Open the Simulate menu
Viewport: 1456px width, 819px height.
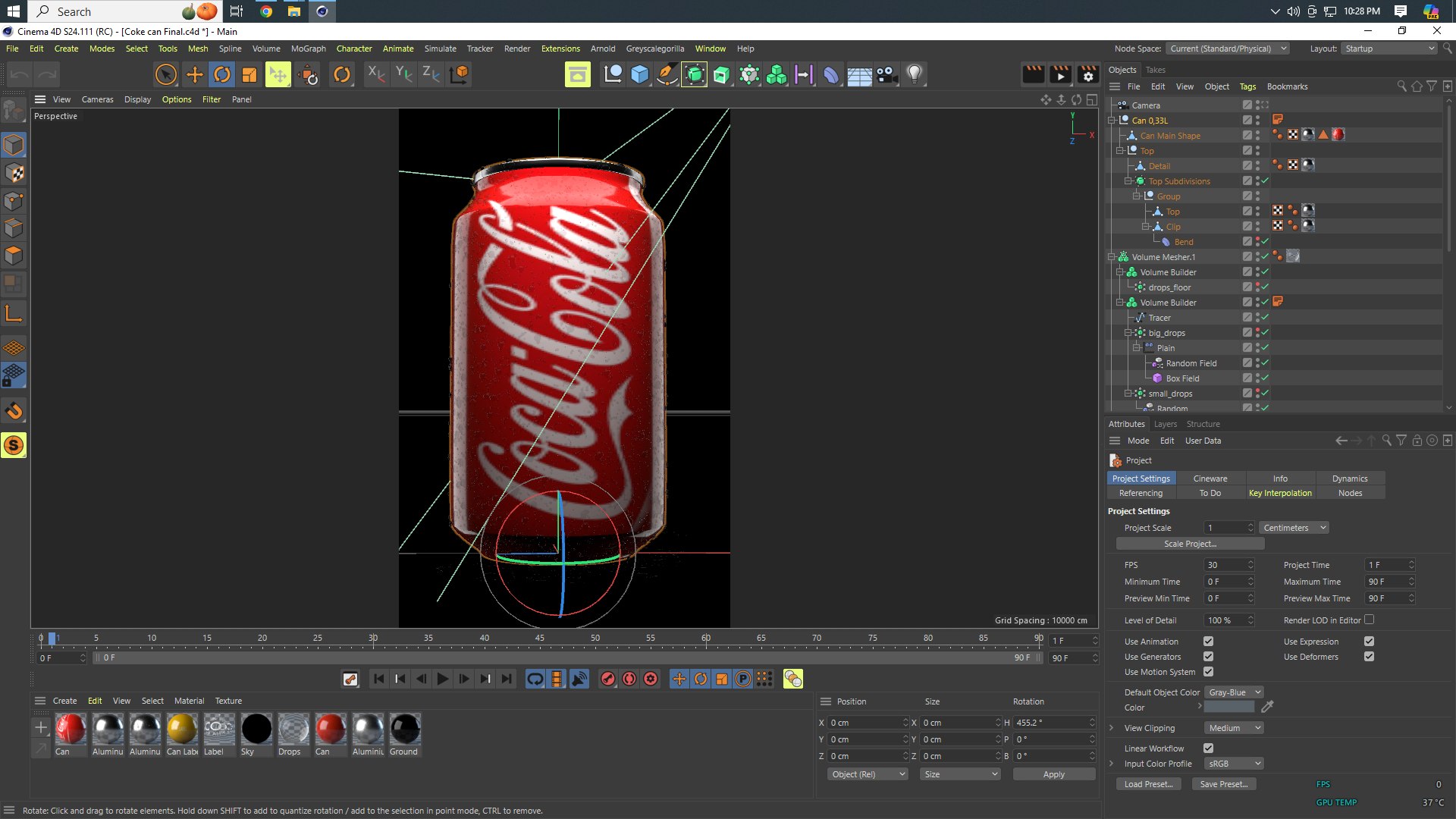click(440, 49)
